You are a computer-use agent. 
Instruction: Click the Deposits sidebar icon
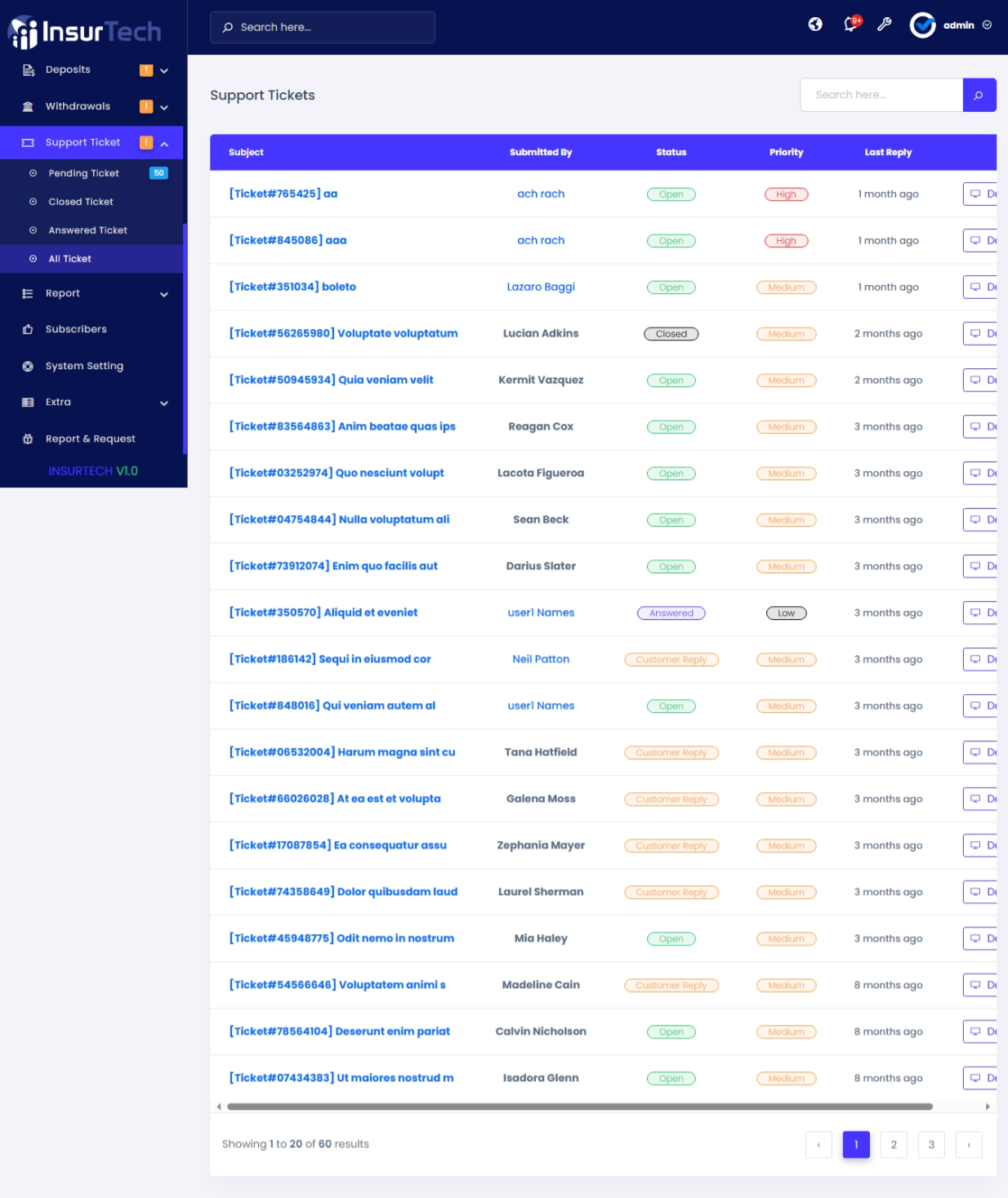28,70
